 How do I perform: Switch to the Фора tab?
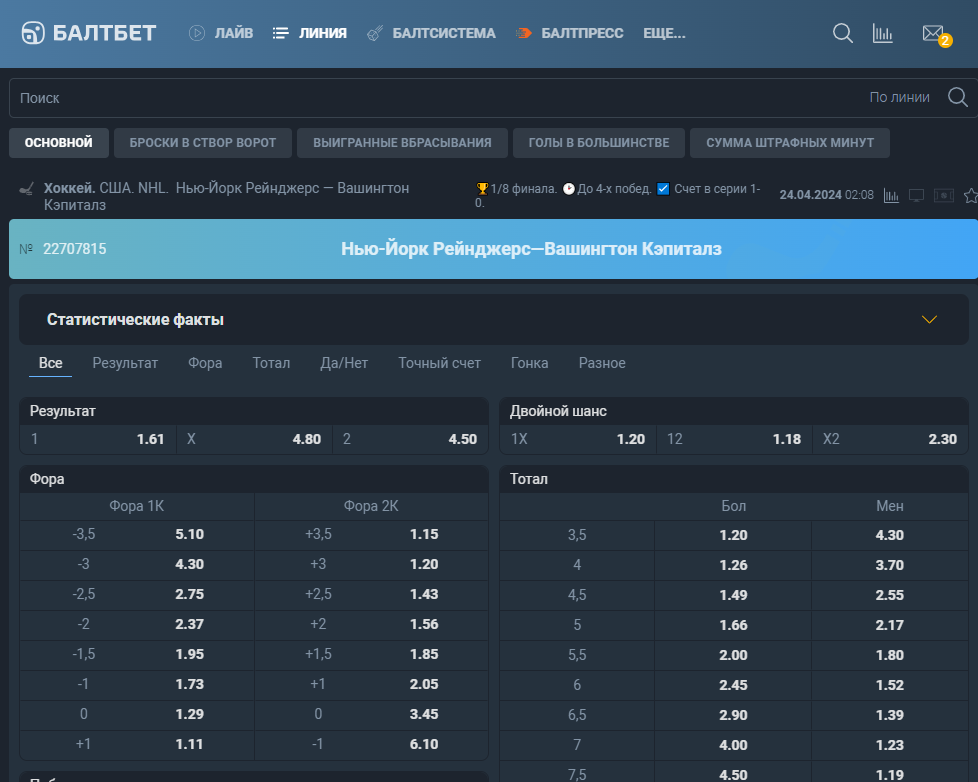pos(205,363)
